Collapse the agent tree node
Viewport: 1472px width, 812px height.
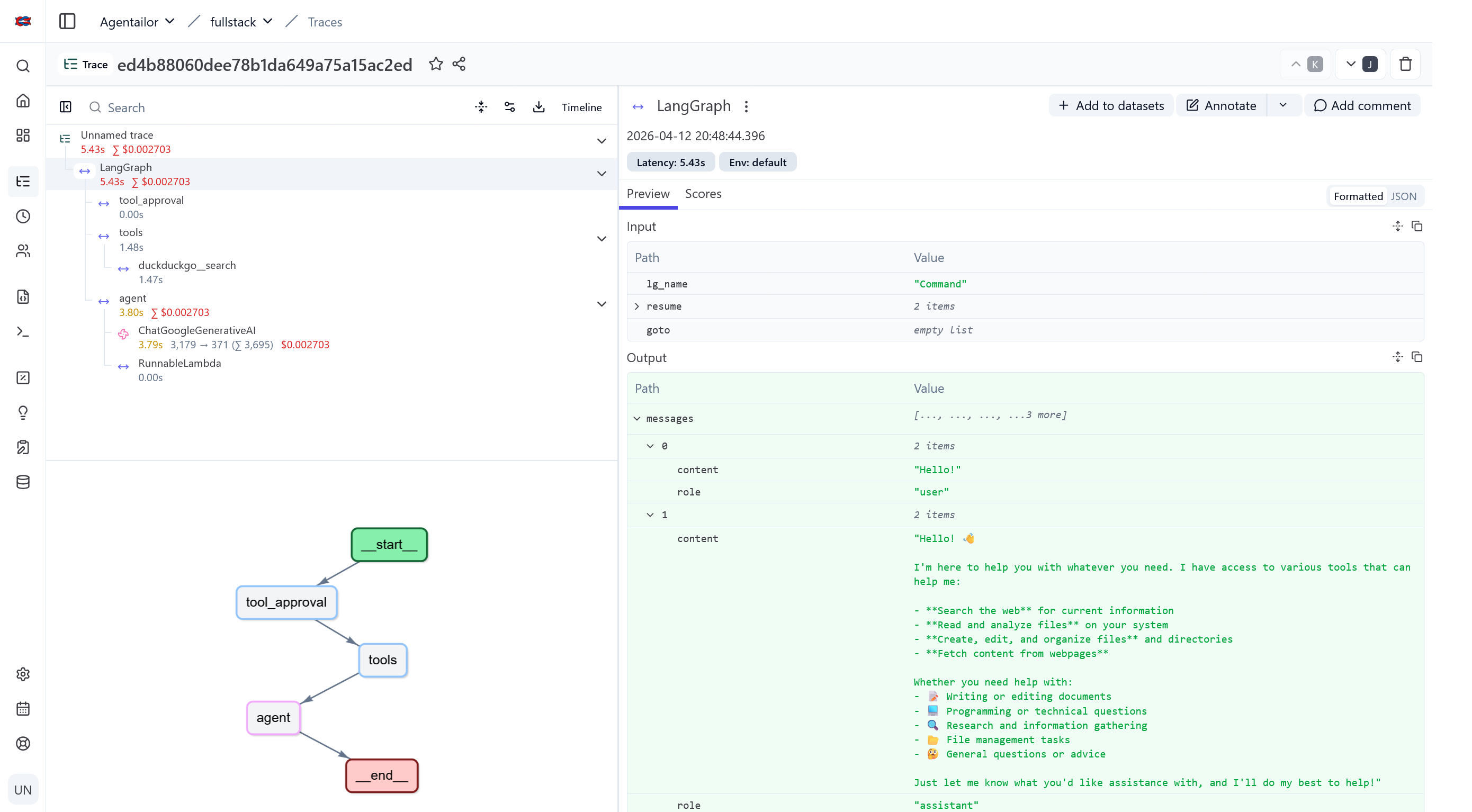(x=602, y=304)
